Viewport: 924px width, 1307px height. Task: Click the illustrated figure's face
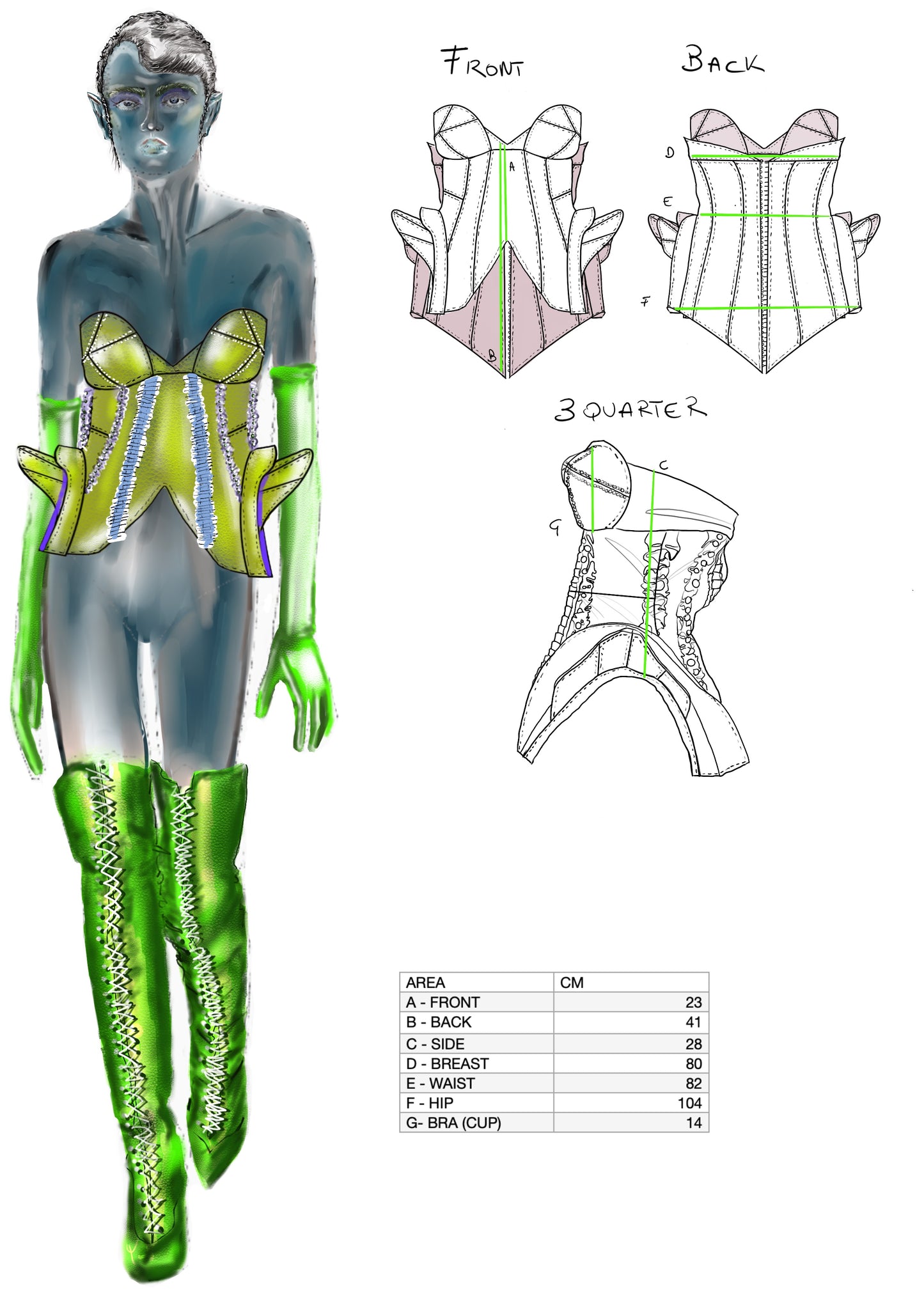pyautogui.click(x=152, y=121)
